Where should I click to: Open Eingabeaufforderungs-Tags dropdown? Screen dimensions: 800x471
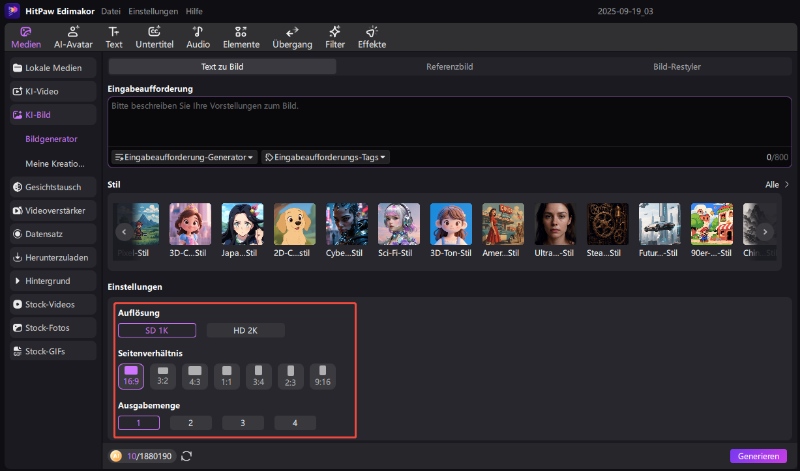click(326, 157)
